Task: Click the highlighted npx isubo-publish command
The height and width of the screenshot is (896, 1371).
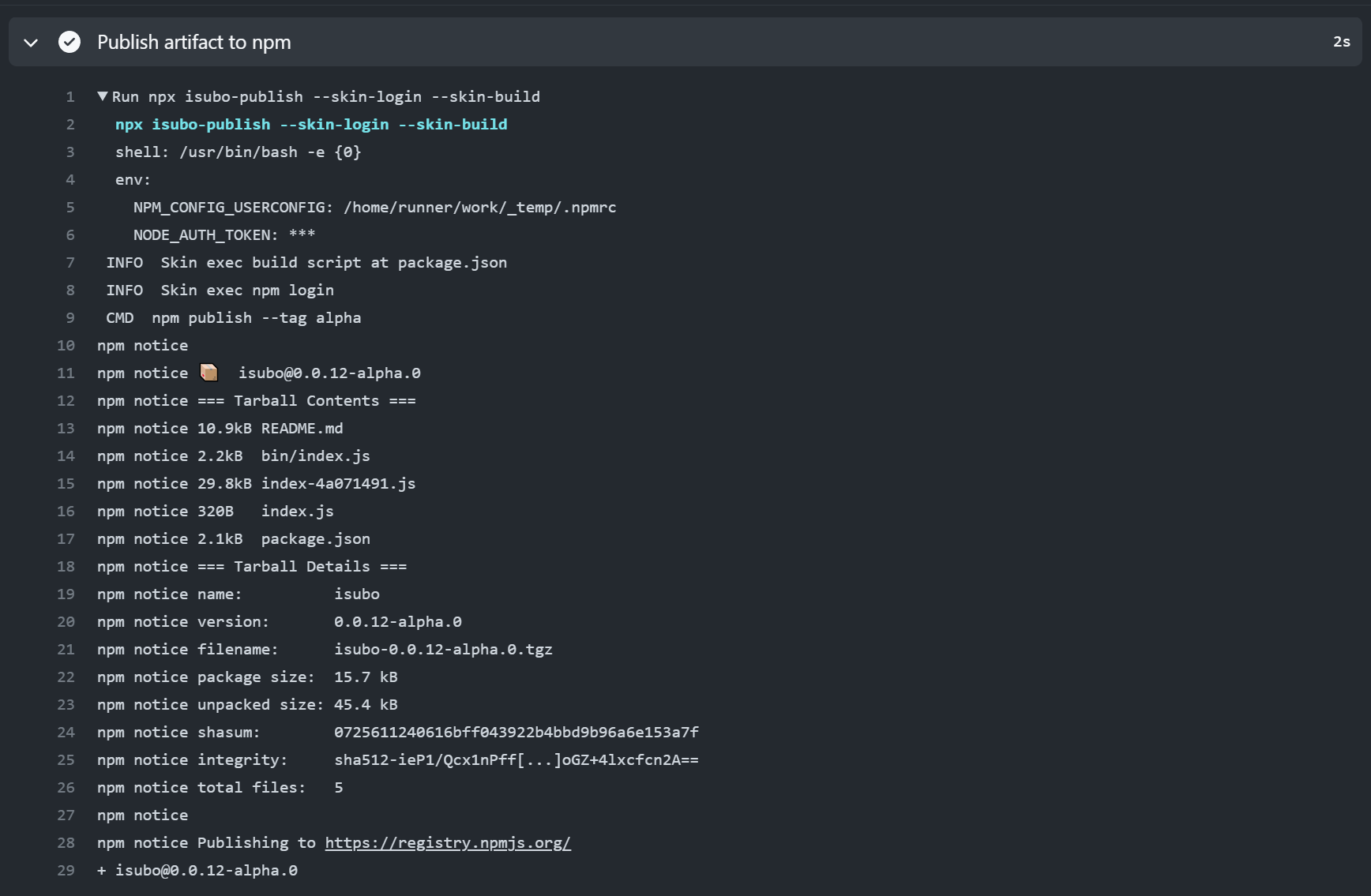Action: pos(312,124)
